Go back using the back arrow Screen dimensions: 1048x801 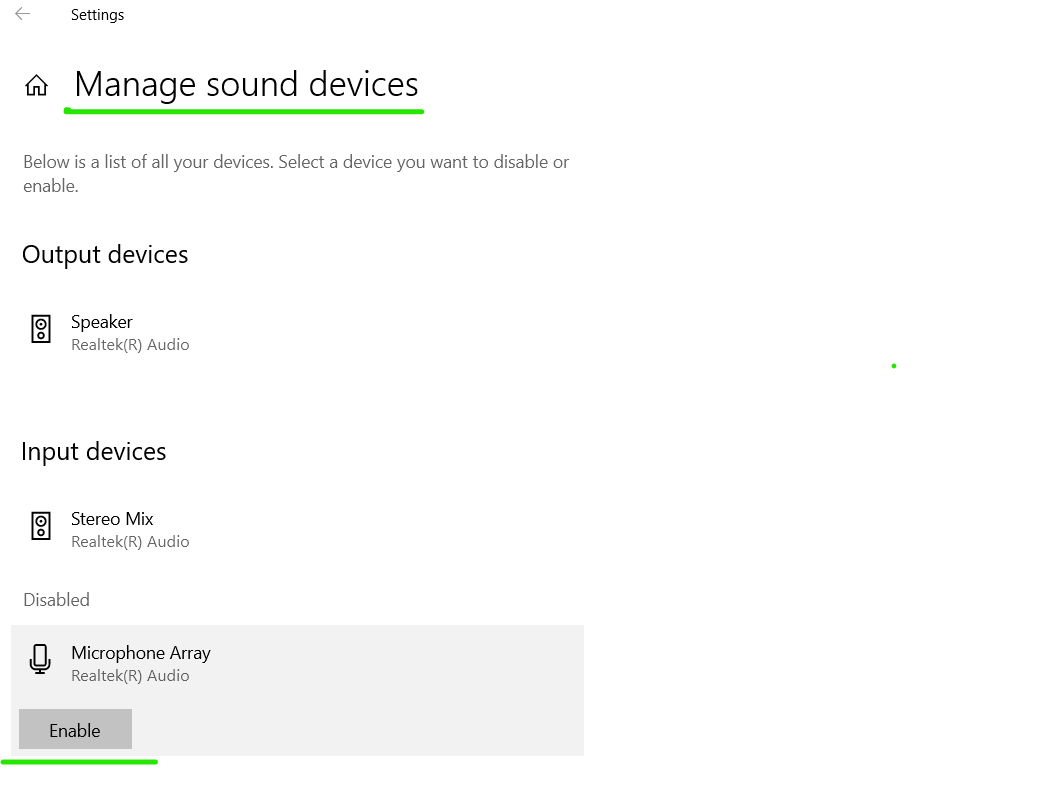22,14
